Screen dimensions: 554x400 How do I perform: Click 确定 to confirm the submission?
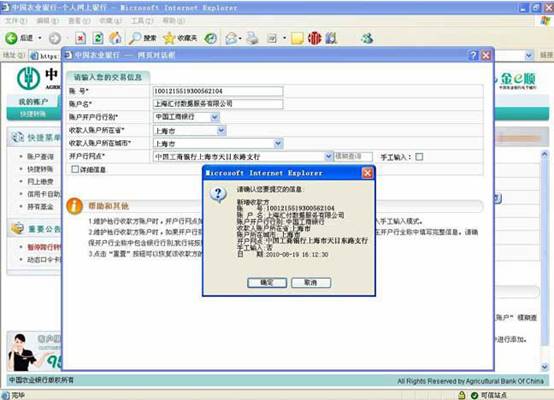tap(267, 283)
